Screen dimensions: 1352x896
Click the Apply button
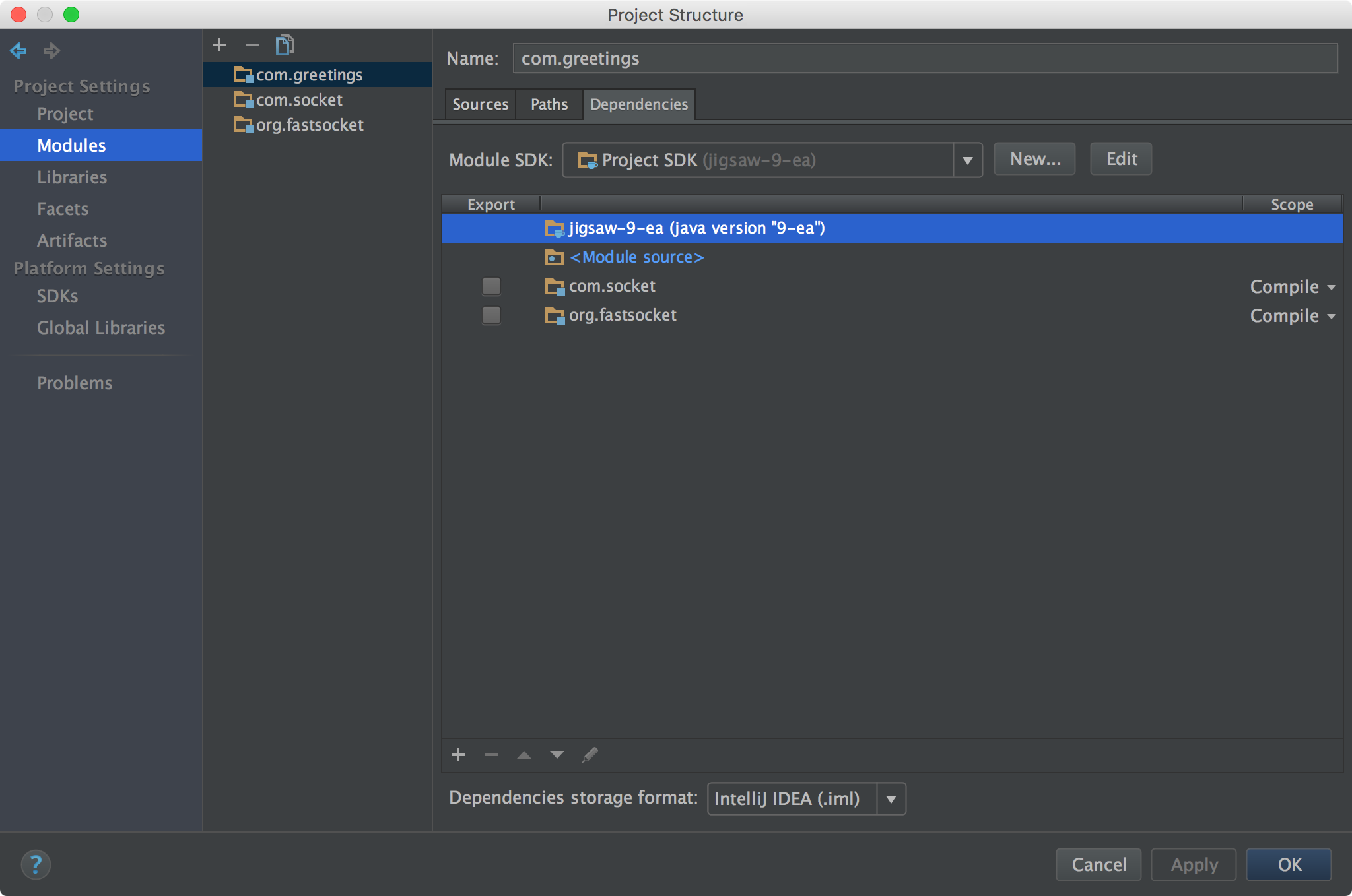click(x=1194, y=864)
